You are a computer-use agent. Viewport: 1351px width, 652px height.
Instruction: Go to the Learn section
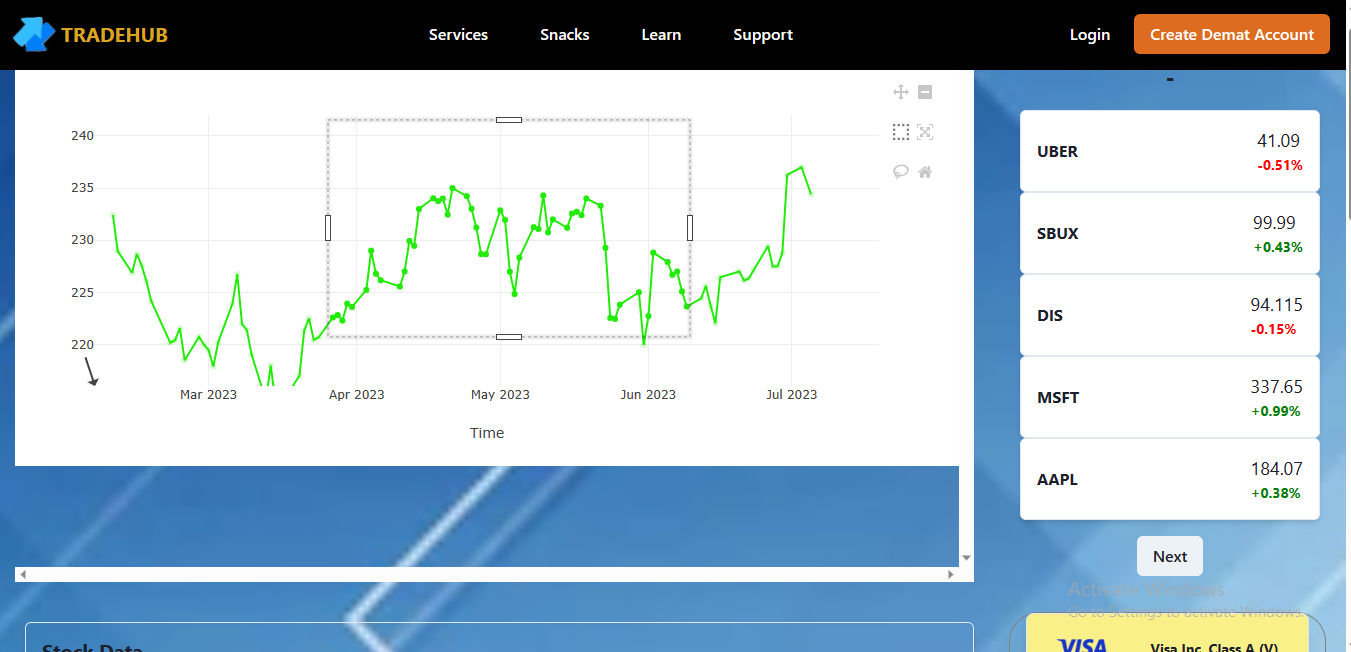tap(661, 34)
